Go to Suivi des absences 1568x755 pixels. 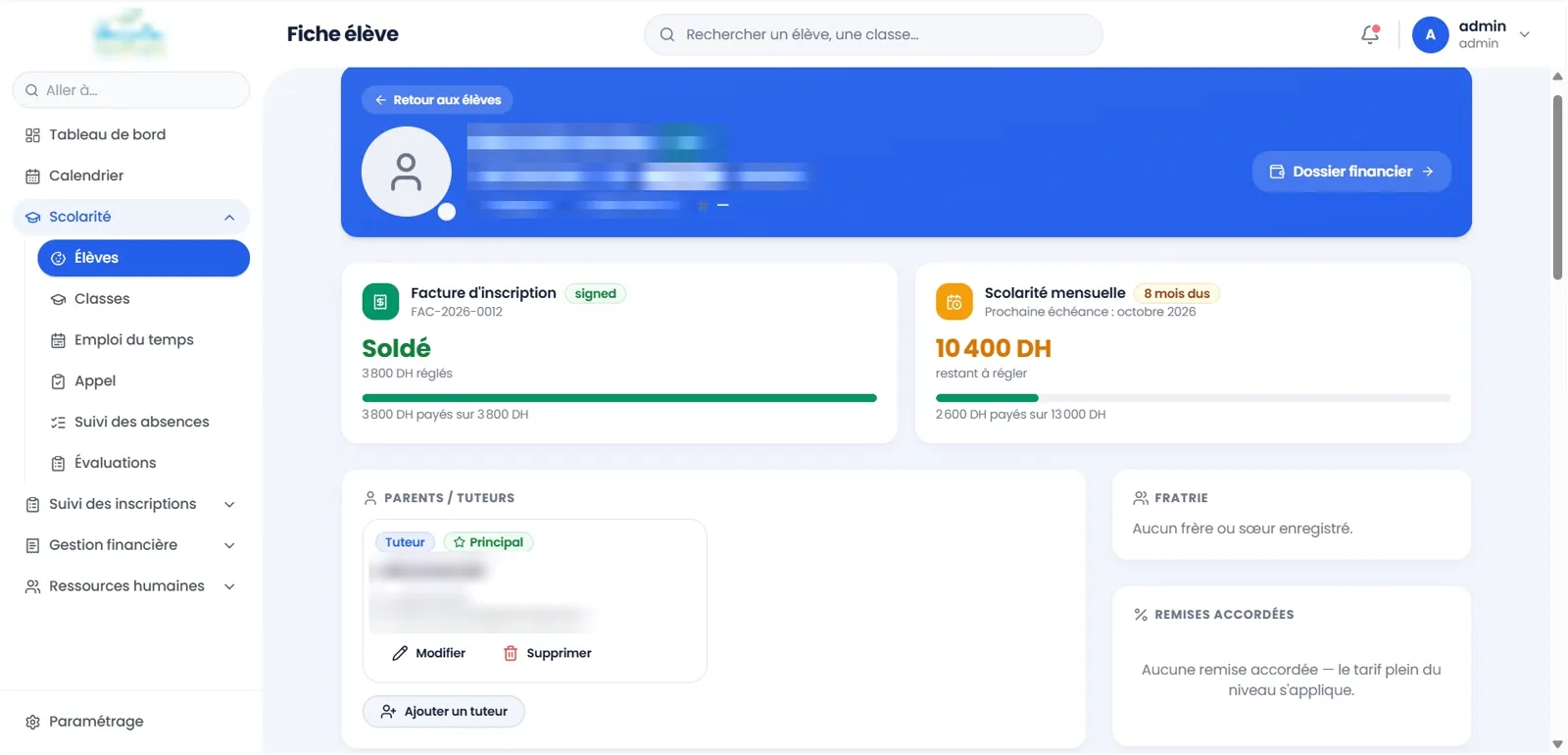click(x=143, y=422)
